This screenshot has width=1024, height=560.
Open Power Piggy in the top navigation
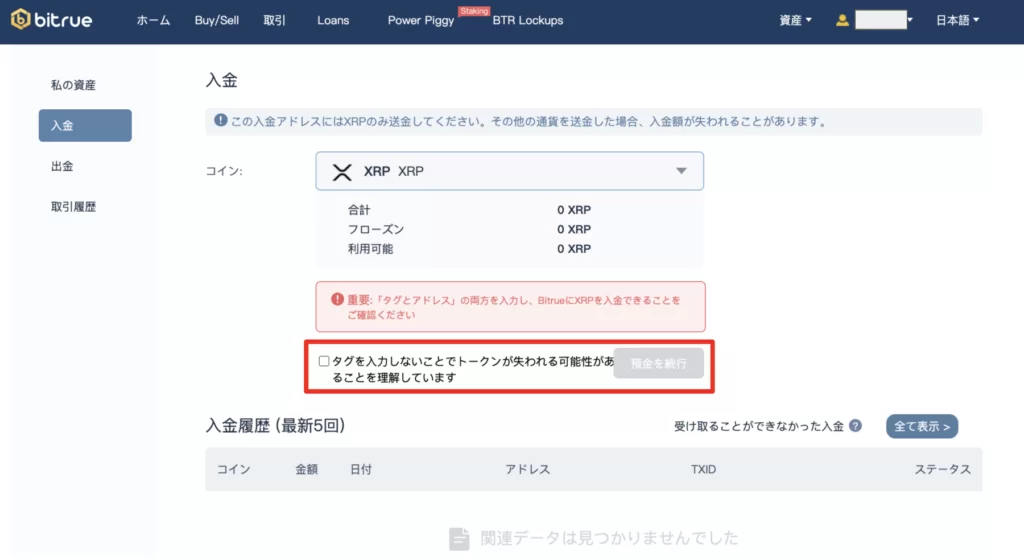pos(421,20)
